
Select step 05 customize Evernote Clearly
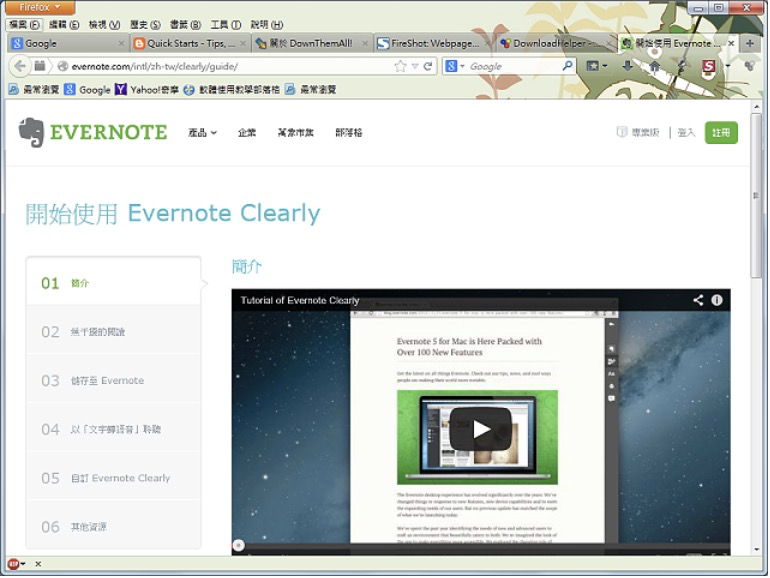tap(113, 477)
